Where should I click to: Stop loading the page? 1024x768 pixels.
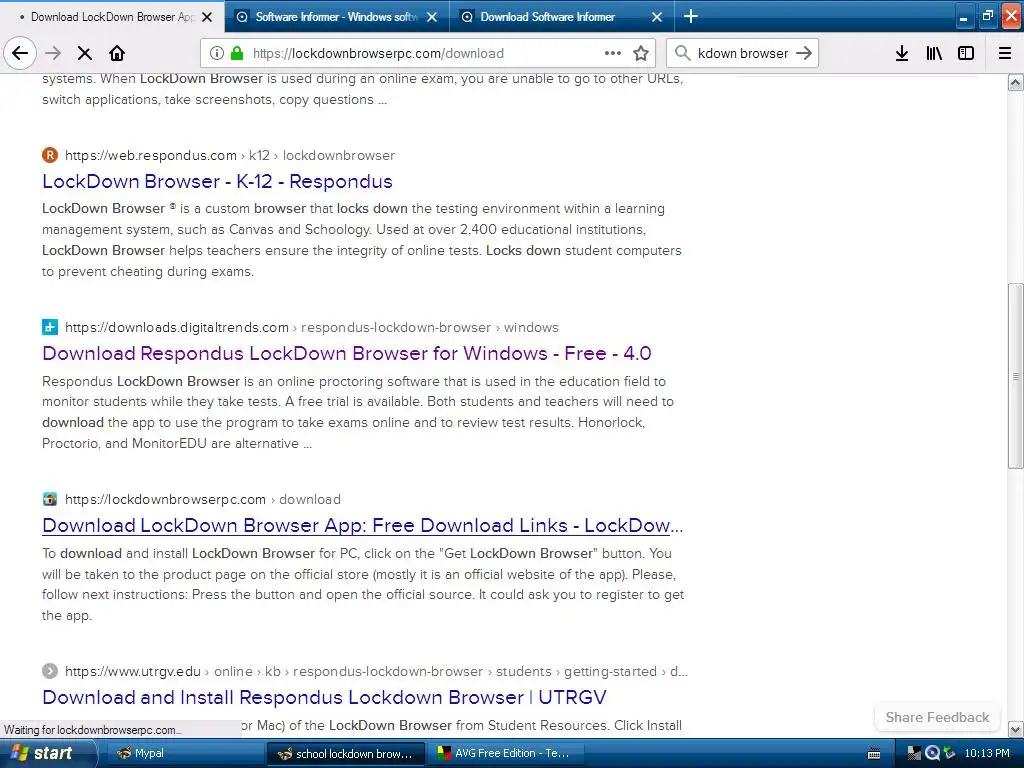tap(84, 54)
